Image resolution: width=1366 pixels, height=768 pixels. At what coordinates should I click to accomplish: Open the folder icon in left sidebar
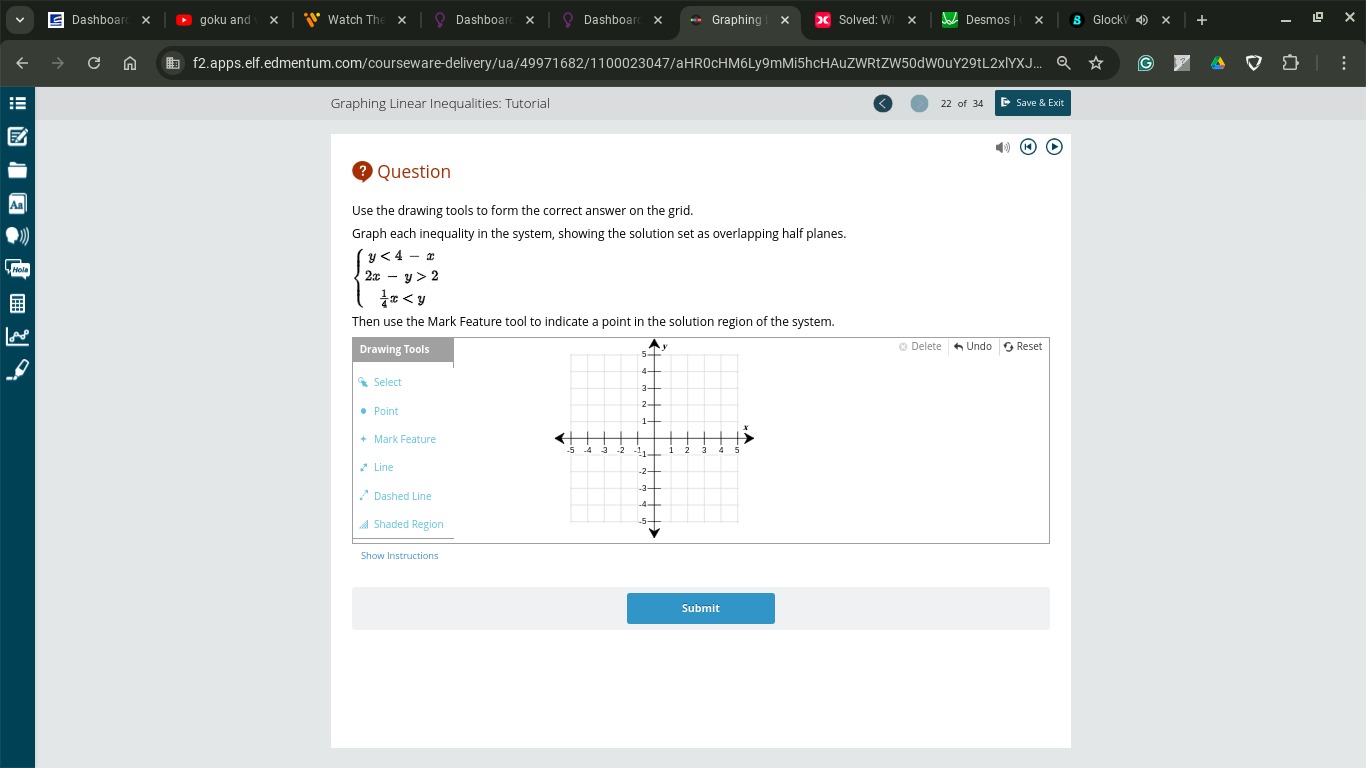pos(17,170)
